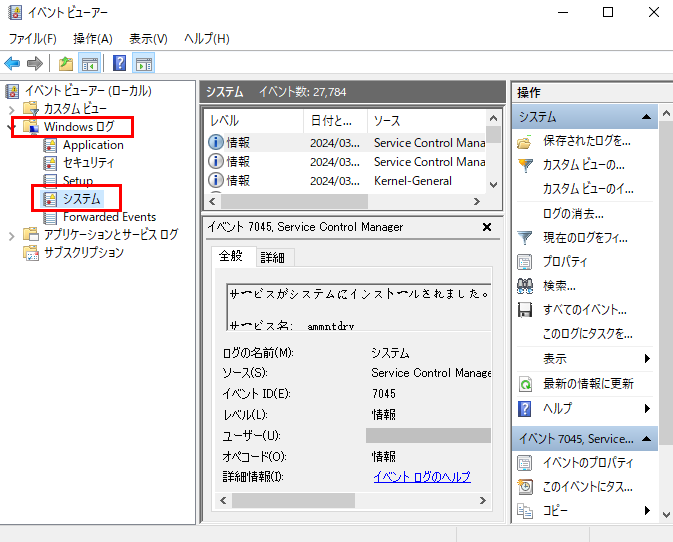
Task: Collapse the Windows ログ tree node
Action: [12, 127]
